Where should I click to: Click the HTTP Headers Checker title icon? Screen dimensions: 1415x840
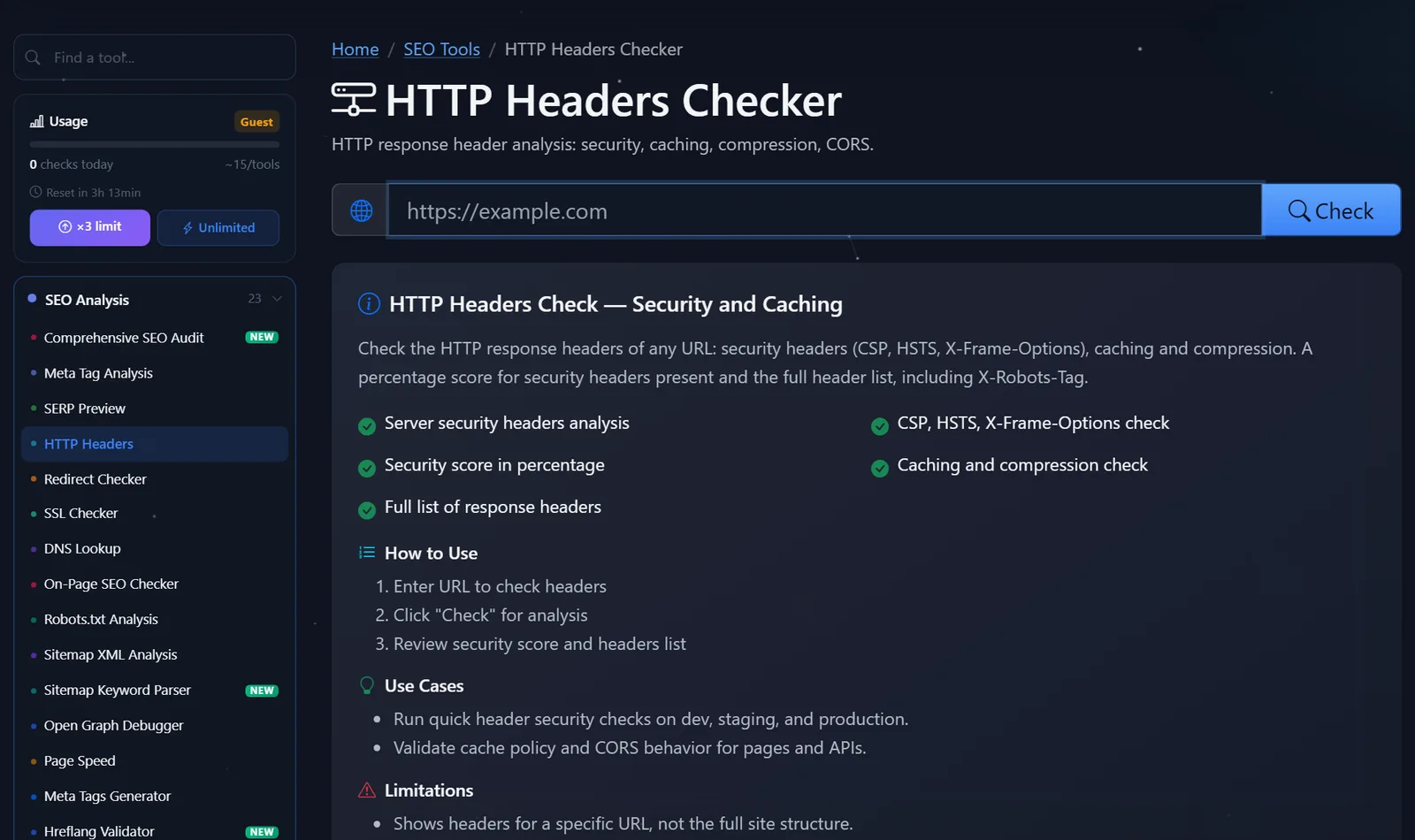(x=354, y=99)
